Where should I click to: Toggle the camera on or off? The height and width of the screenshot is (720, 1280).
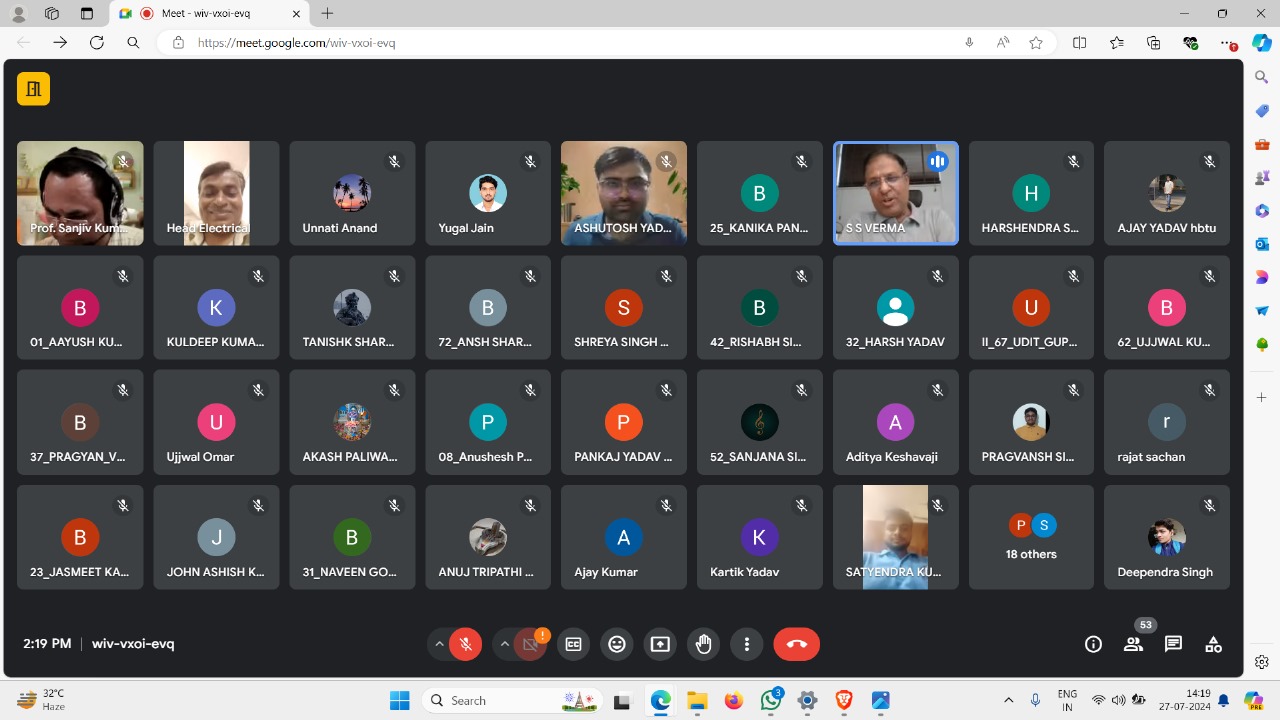[531, 645]
